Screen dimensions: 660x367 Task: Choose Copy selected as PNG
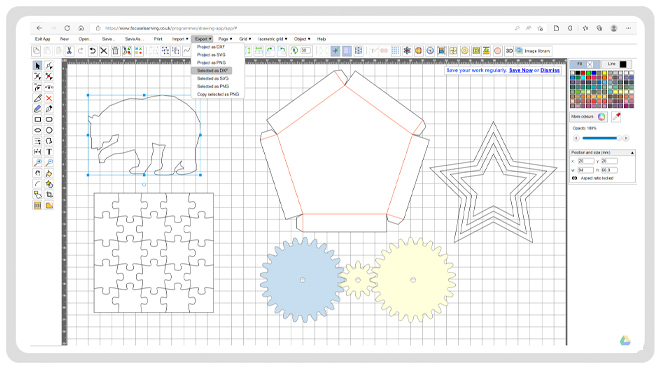click(218, 94)
